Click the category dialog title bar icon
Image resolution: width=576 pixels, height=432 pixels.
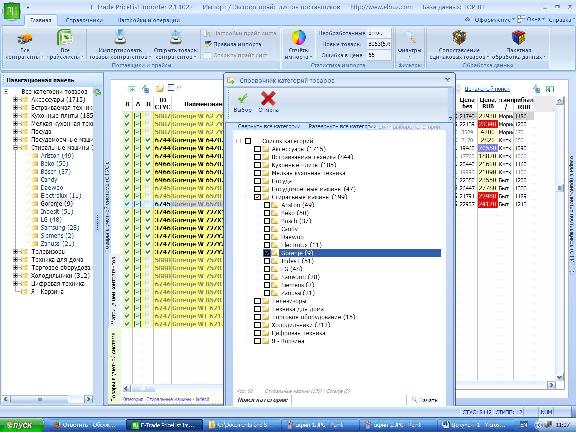point(231,80)
